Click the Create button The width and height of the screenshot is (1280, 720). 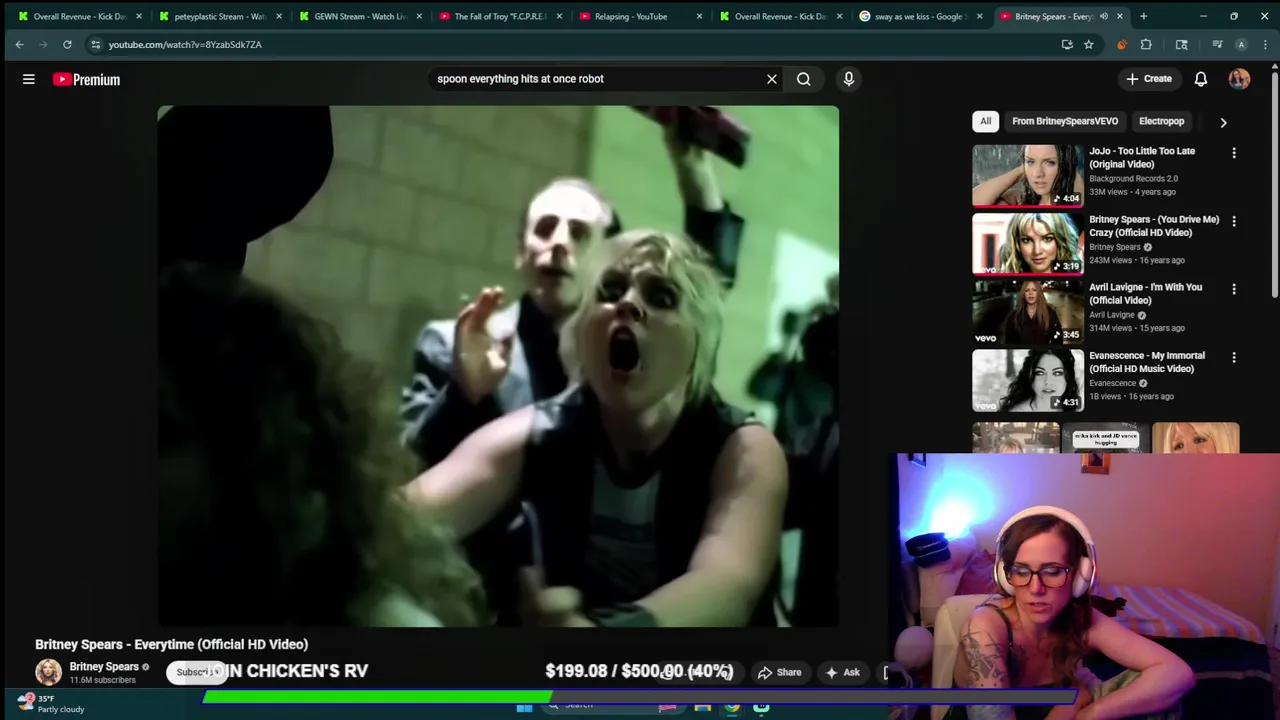point(1148,79)
